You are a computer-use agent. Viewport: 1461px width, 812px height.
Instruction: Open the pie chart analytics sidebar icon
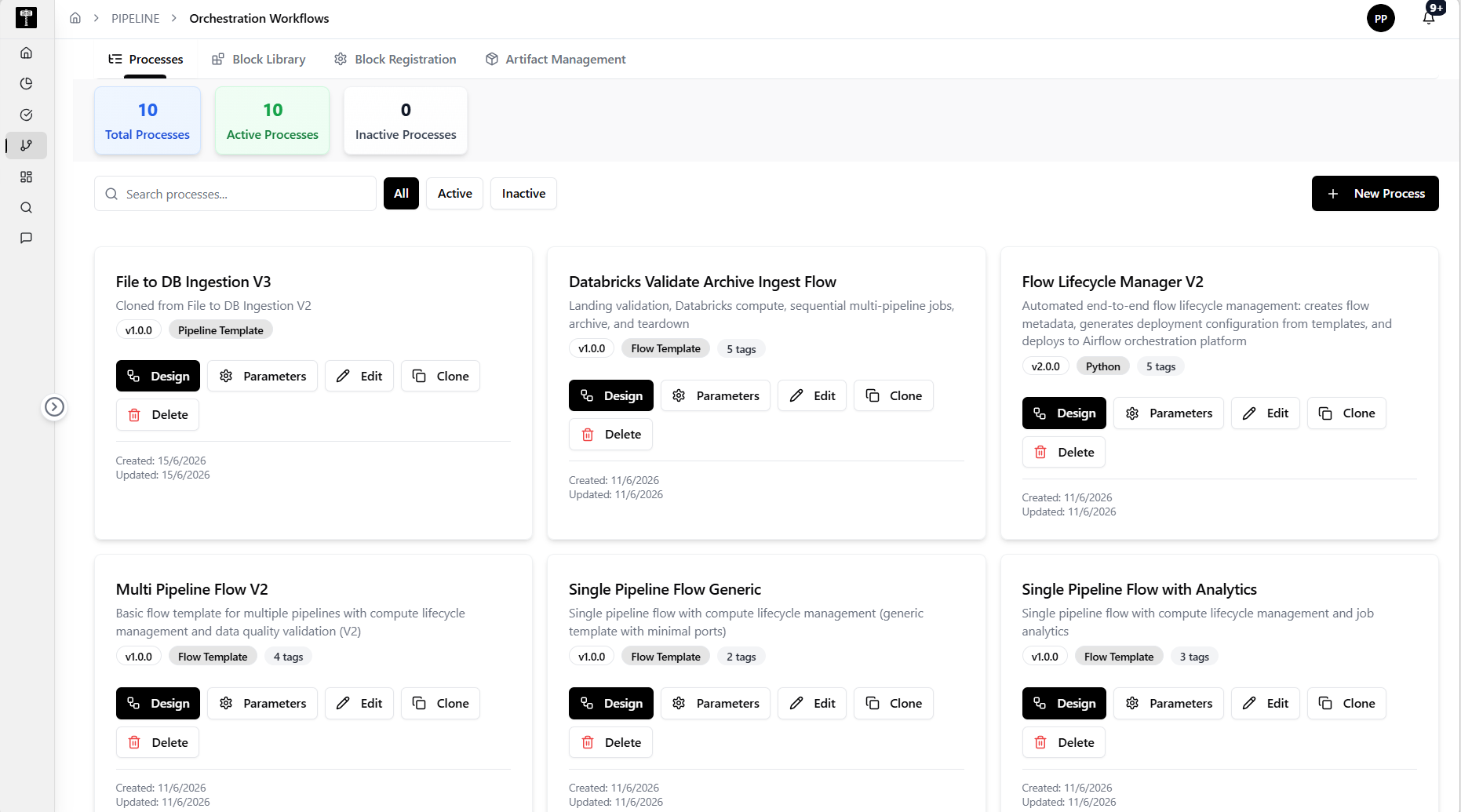(x=26, y=84)
